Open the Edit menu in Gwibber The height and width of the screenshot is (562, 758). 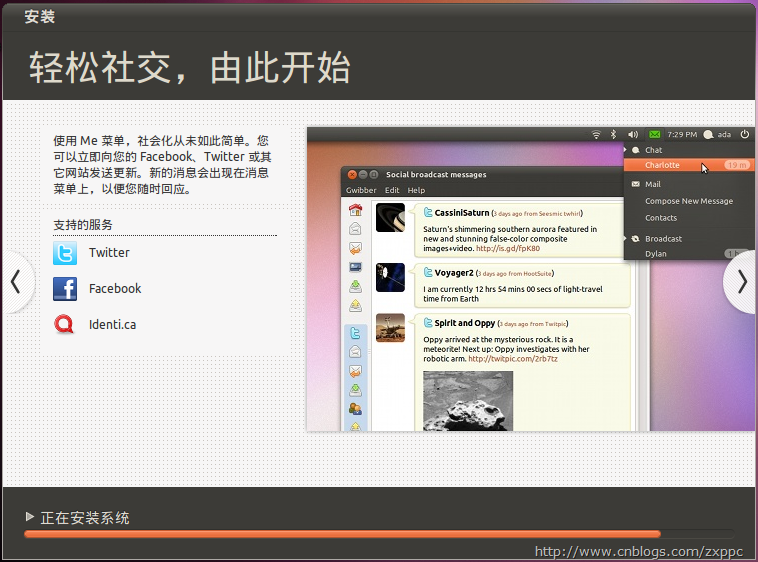coord(392,190)
